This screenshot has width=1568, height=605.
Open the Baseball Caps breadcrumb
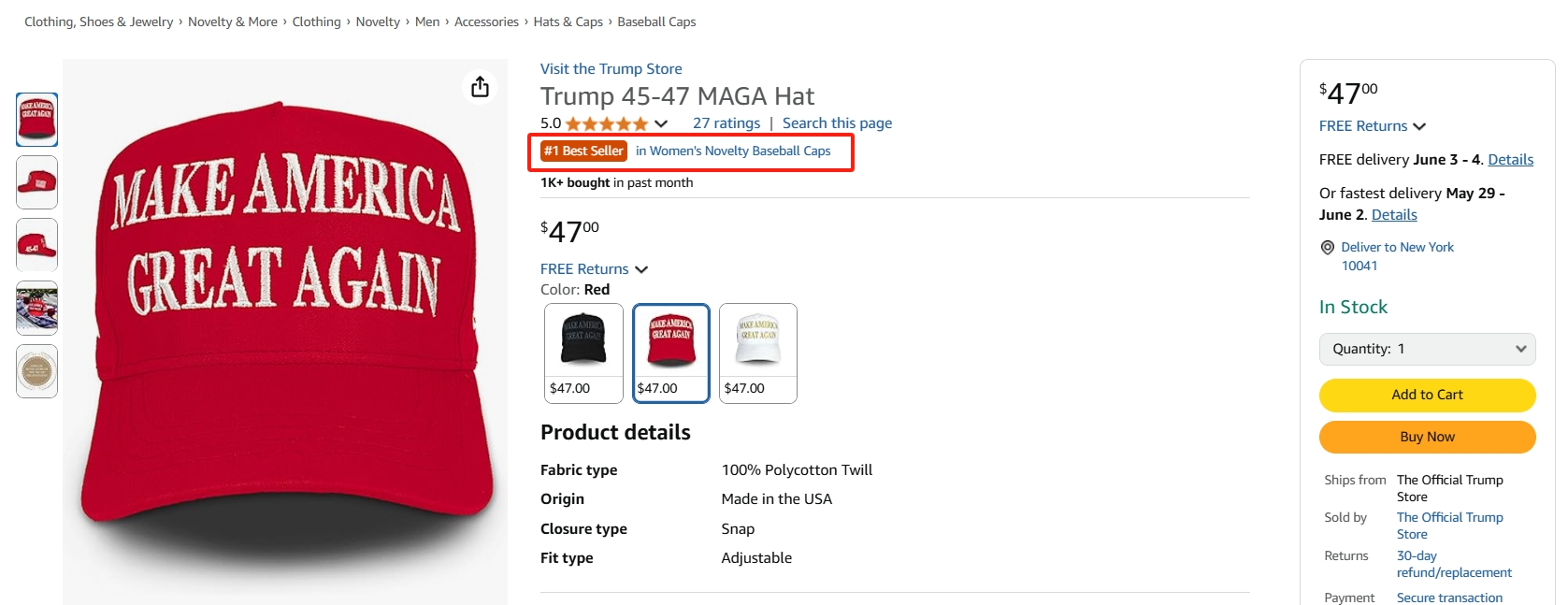click(x=656, y=22)
